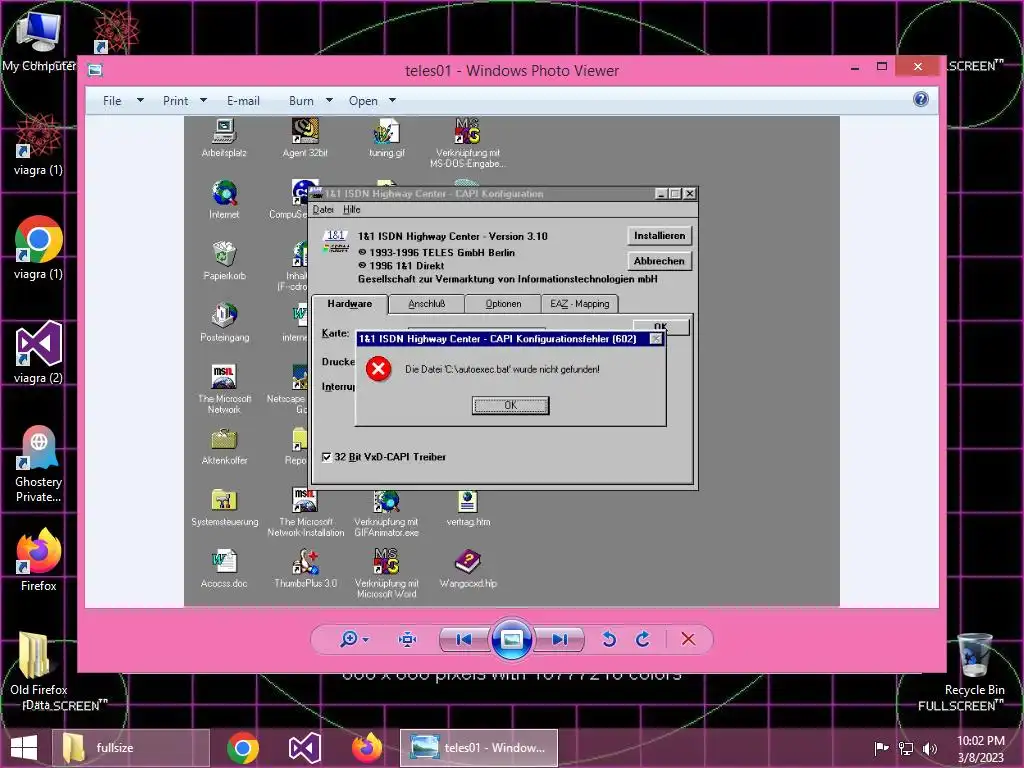Click the network icon in system tray

906,748
